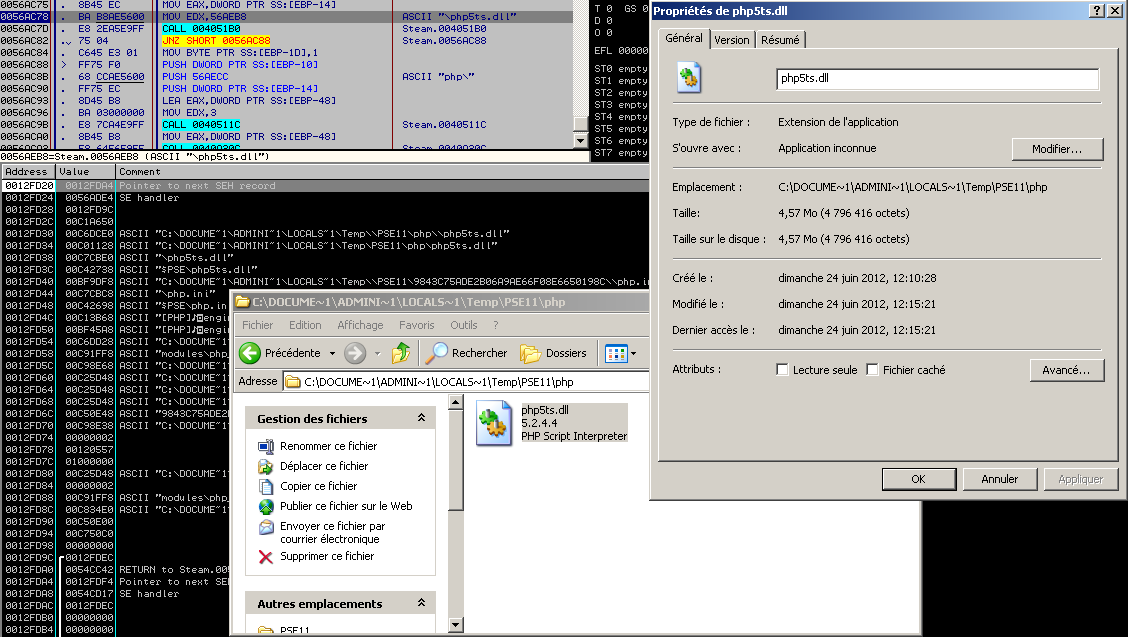The image size is (1128, 637).
Task: Click Envoyer ce fichier par courrier électronique
Action: click(x=332, y=533)
